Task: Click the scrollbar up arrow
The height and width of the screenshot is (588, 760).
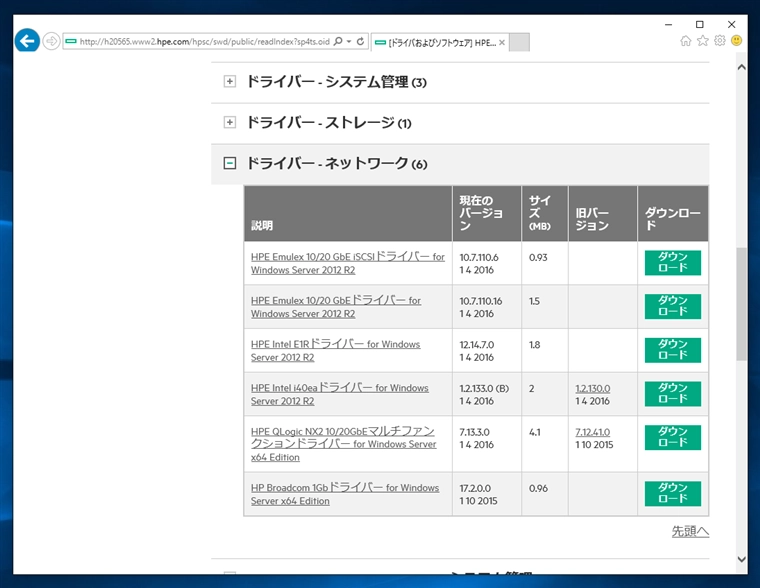Action: pyautogui.click(x=741, y=67)
